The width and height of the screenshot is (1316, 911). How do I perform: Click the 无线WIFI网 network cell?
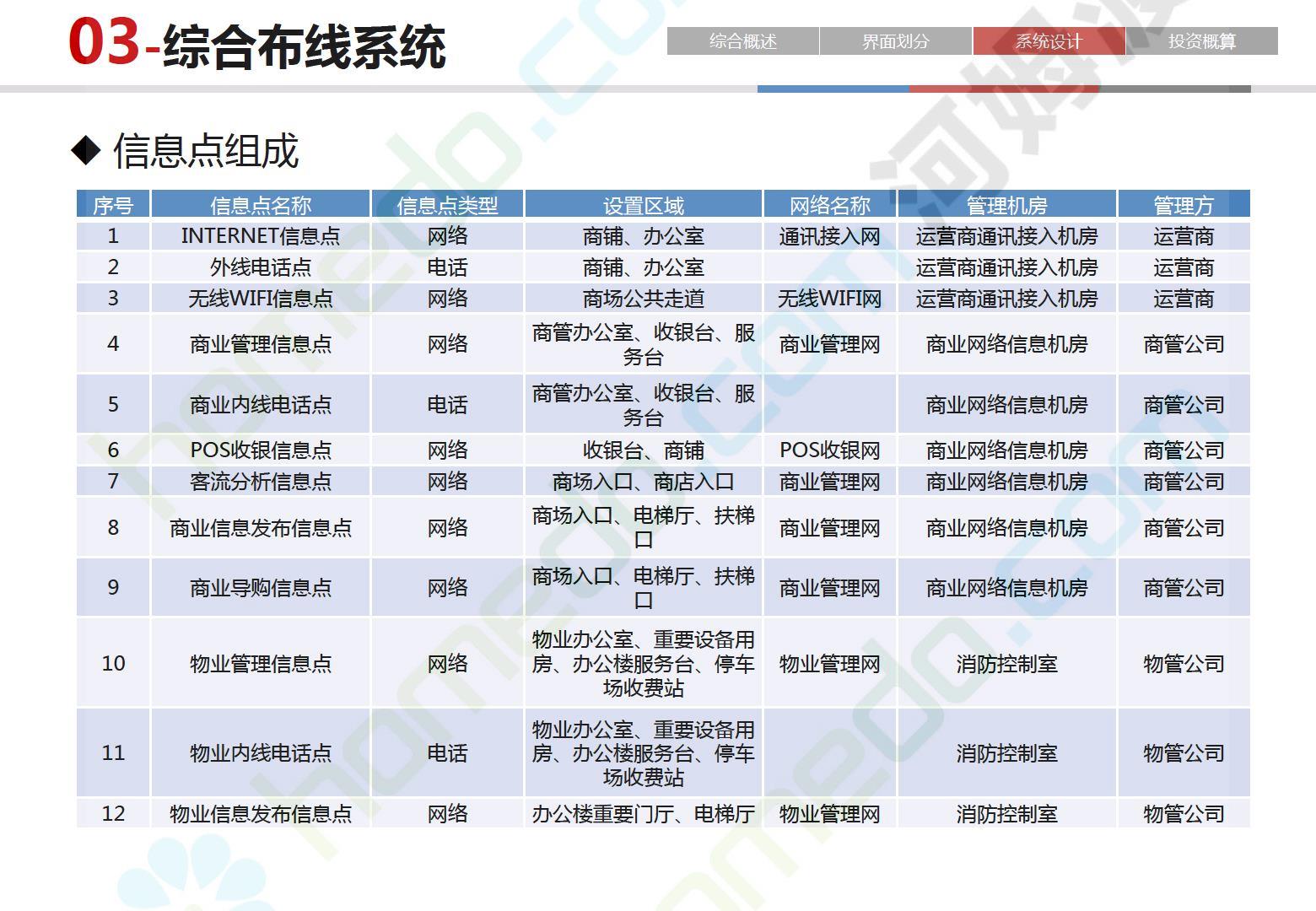pos(830,299)
